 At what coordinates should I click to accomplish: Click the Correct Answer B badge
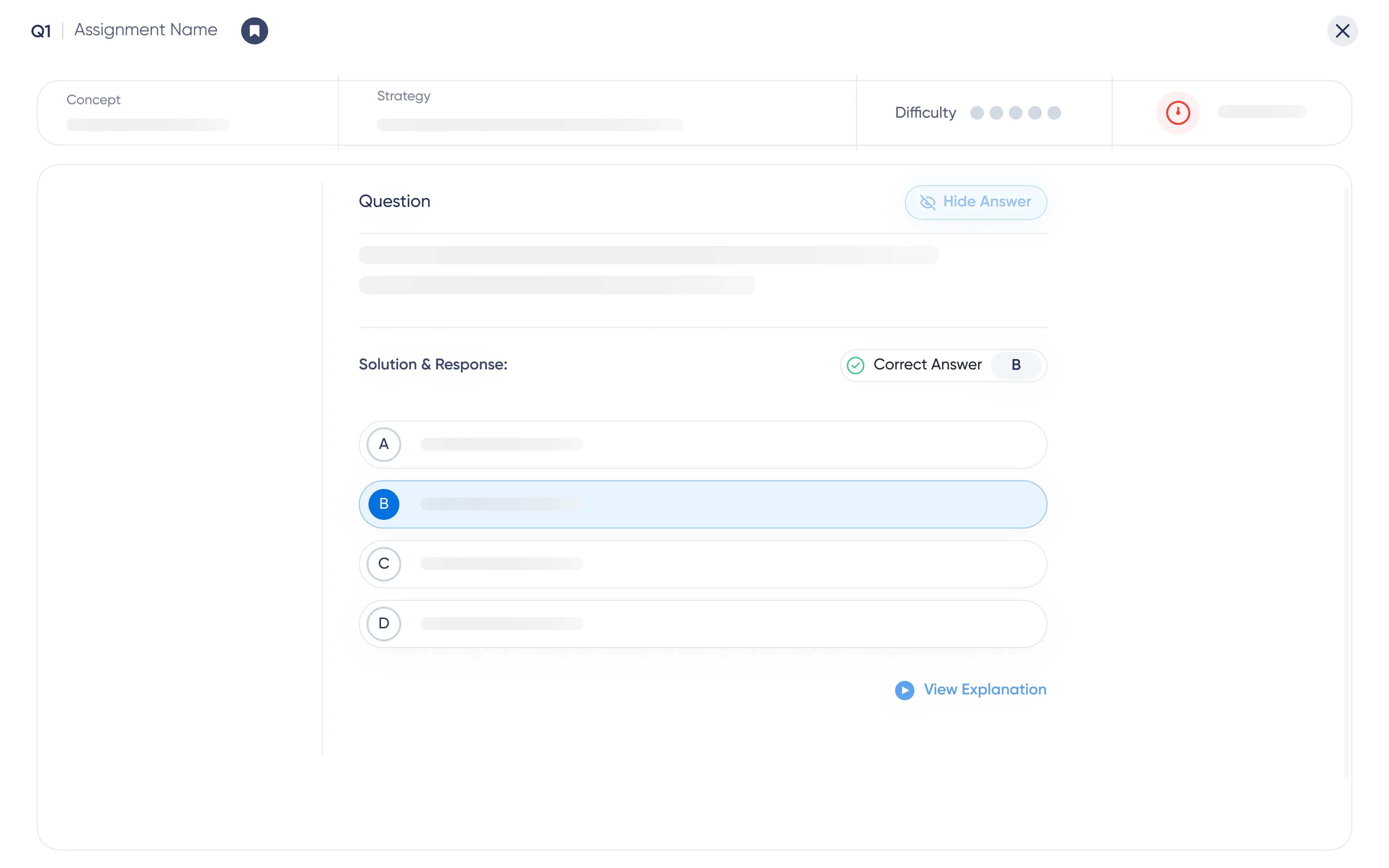click(x=1016, y=365)
